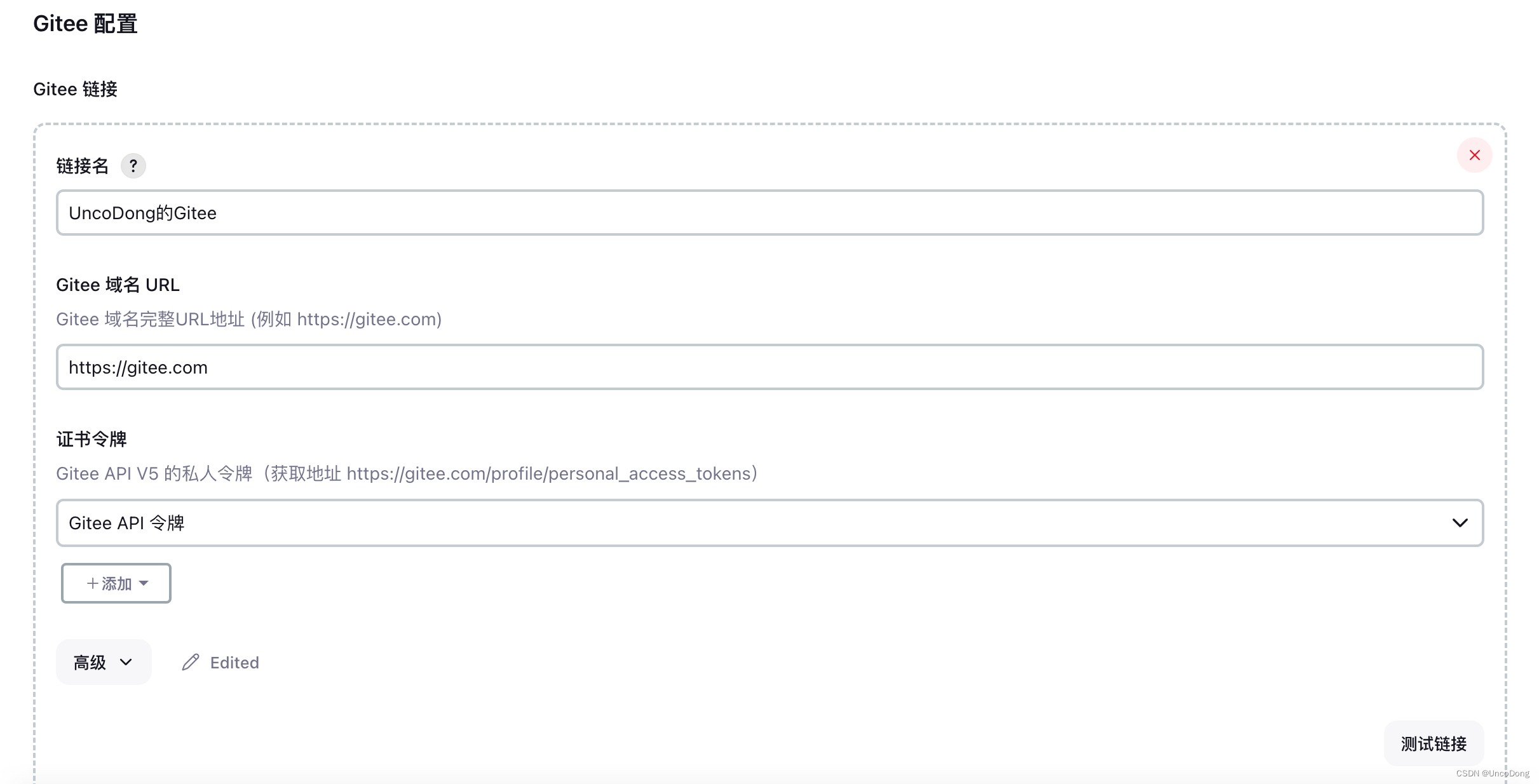Remove this Gitee link with the red X
Viewport: 1539px width, 784px height.
coord(1474,155)
